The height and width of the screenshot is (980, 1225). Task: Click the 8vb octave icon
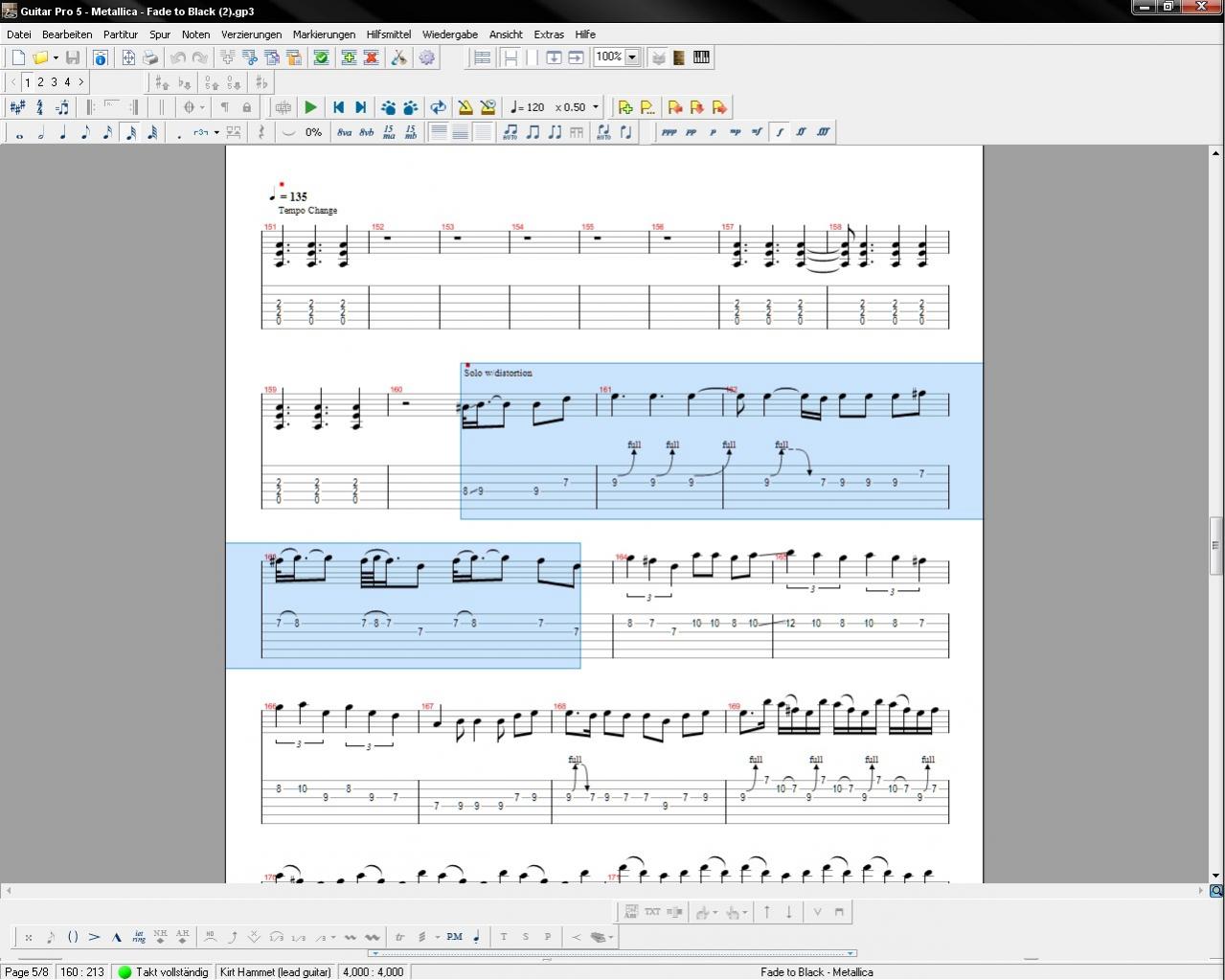[x=367, y=132]
